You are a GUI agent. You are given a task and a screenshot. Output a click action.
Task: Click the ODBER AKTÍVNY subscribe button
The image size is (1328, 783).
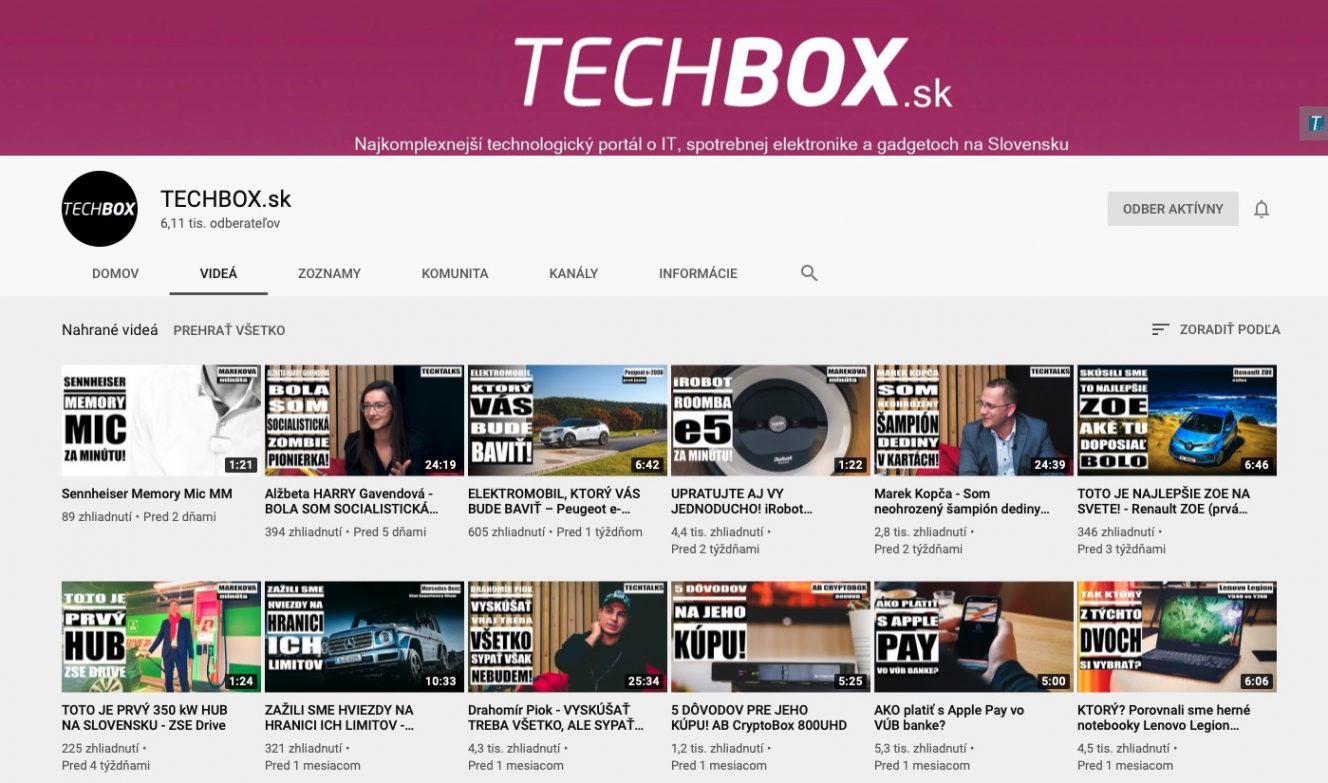1173,209
